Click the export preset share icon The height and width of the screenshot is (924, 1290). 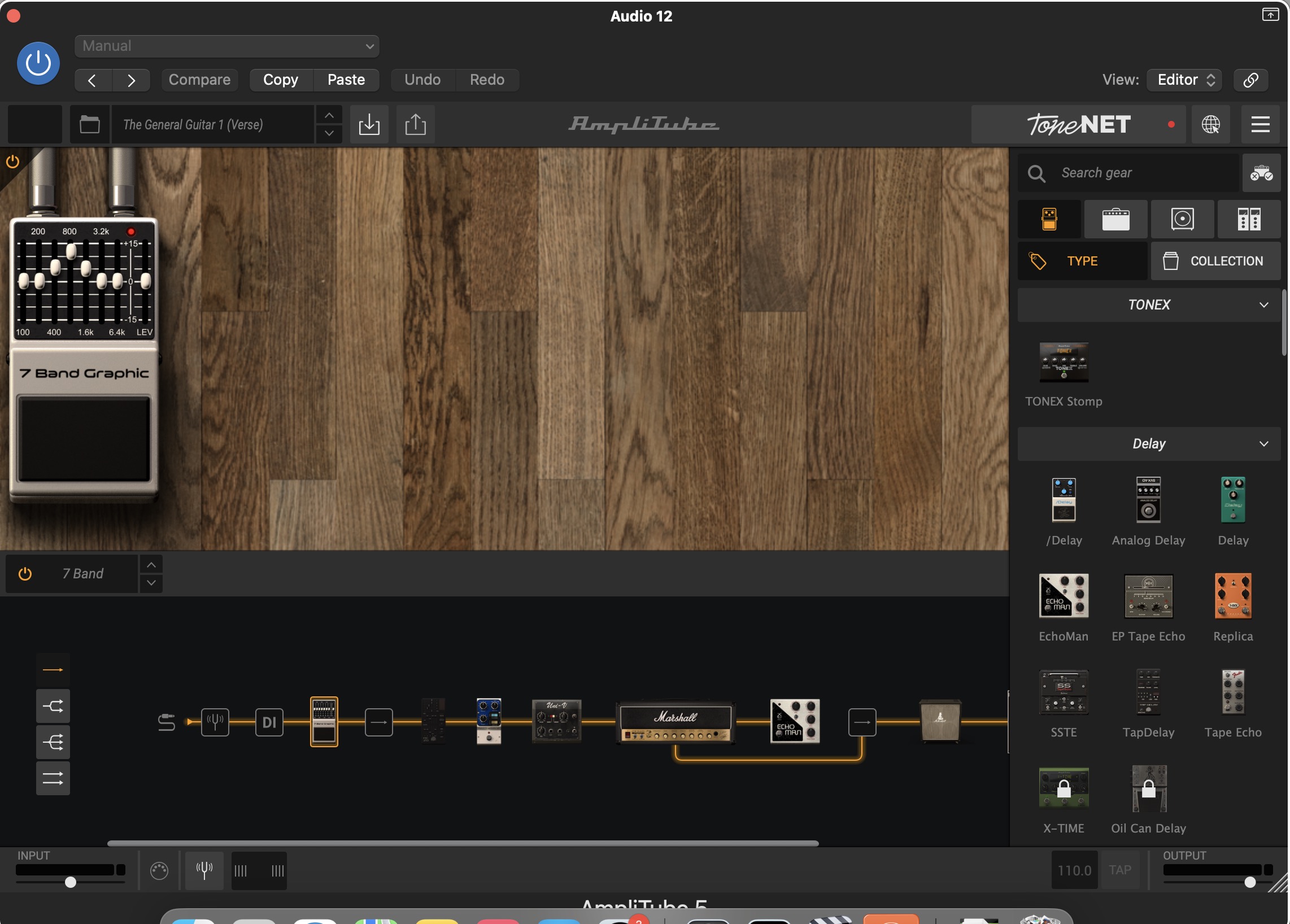pos(416,124)
